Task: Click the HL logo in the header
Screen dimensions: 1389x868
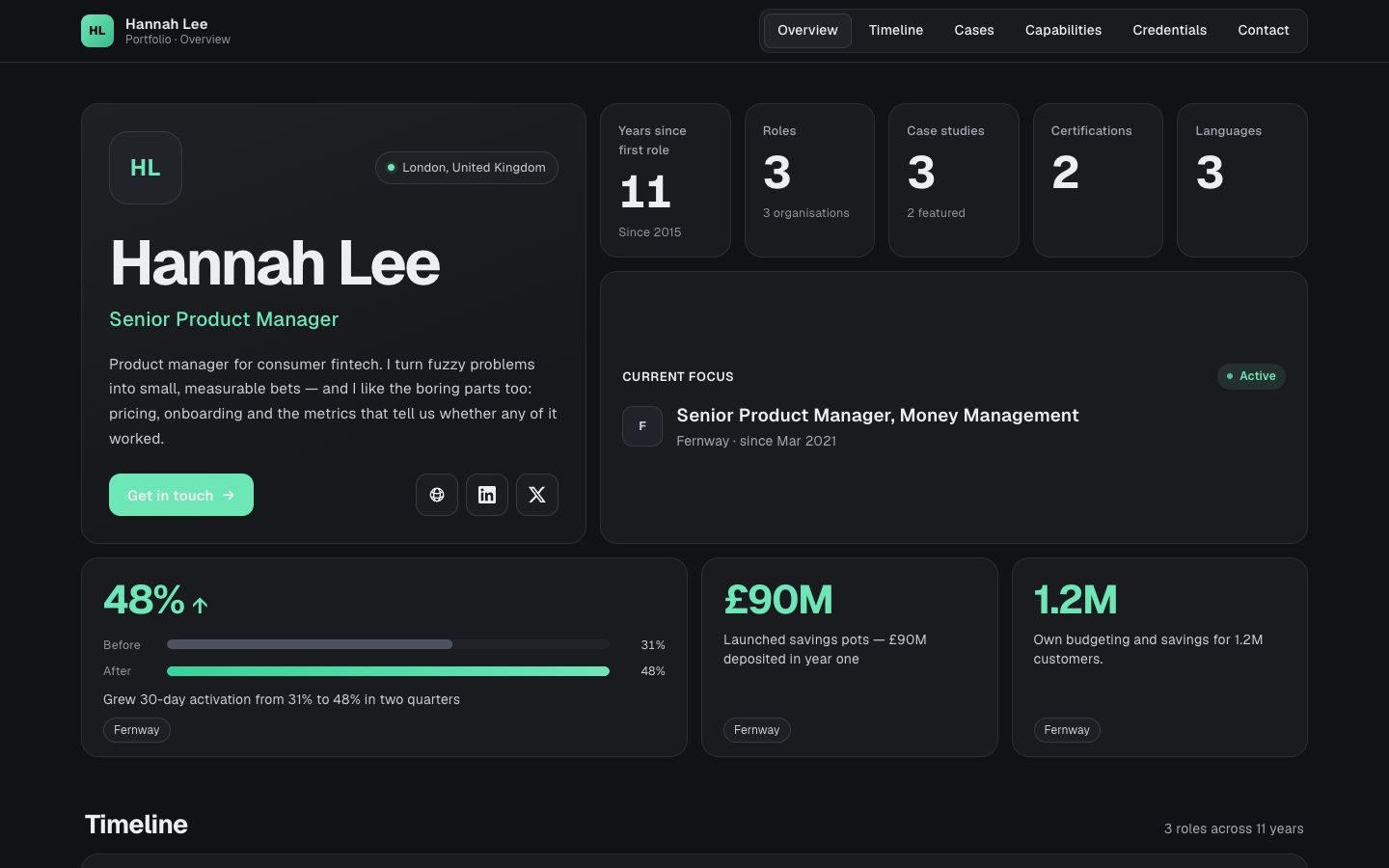Action: pos(97,31)
